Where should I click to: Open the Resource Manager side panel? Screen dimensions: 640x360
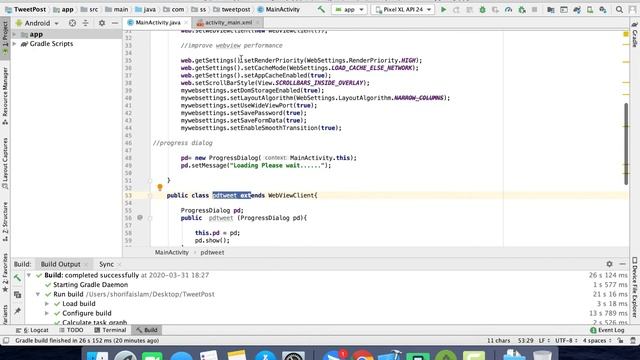click(5, 96)
